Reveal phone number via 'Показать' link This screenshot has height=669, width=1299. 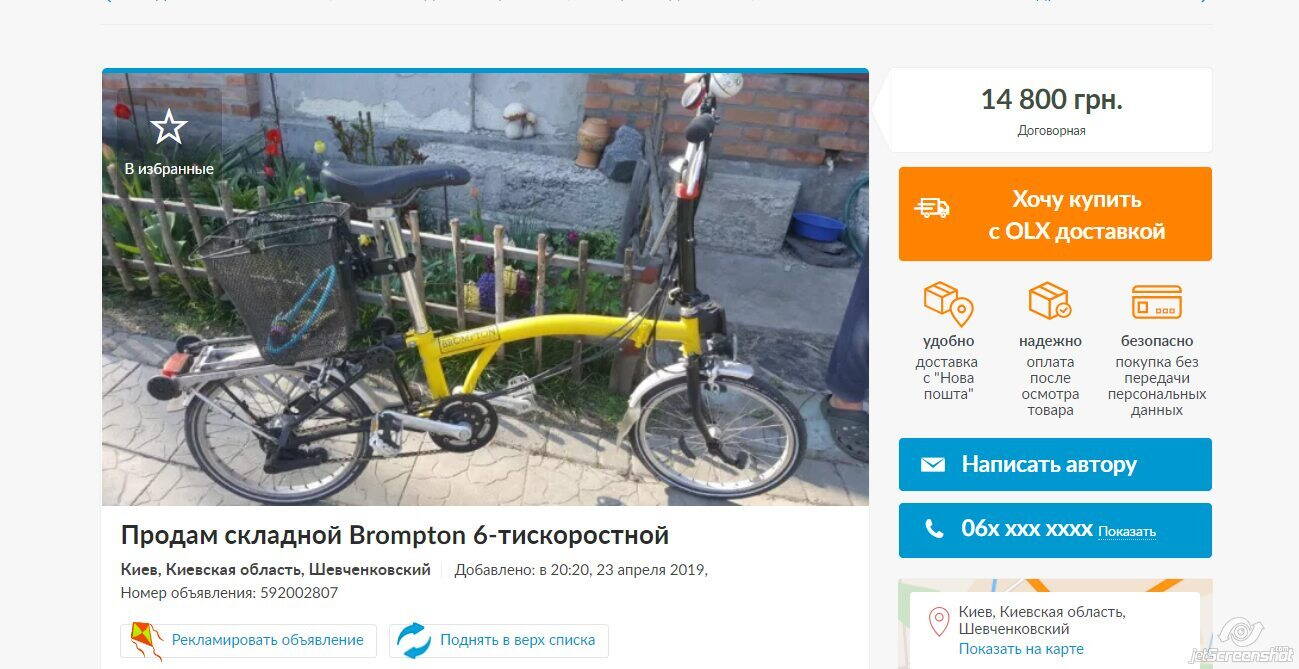1127,532
